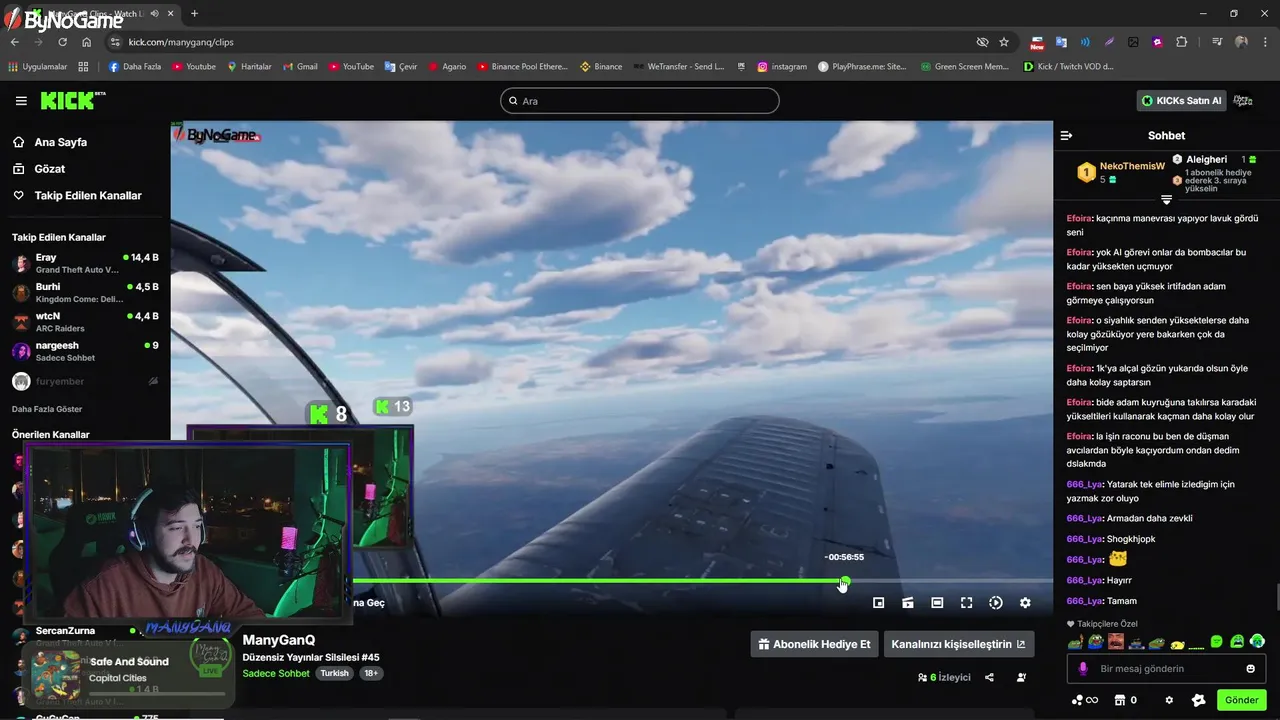Image resolution: width=1280 pixels, height=720 pixels.
Task: Click the purple microphone icon in chat
Action: (x=1083, y=669)
